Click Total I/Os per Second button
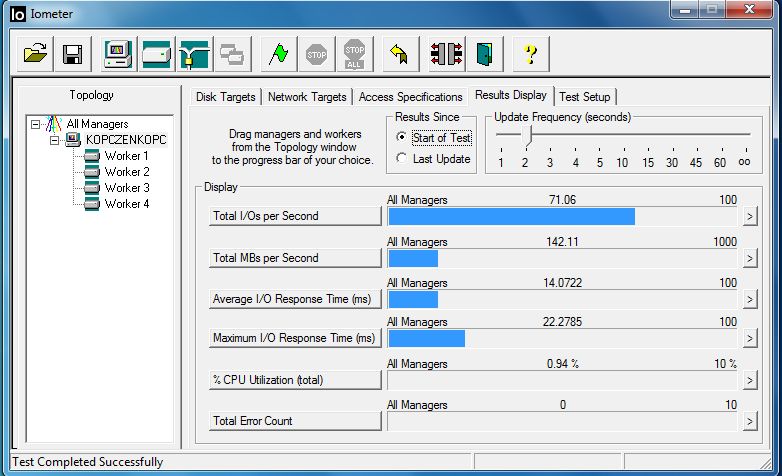 (295, 216)
